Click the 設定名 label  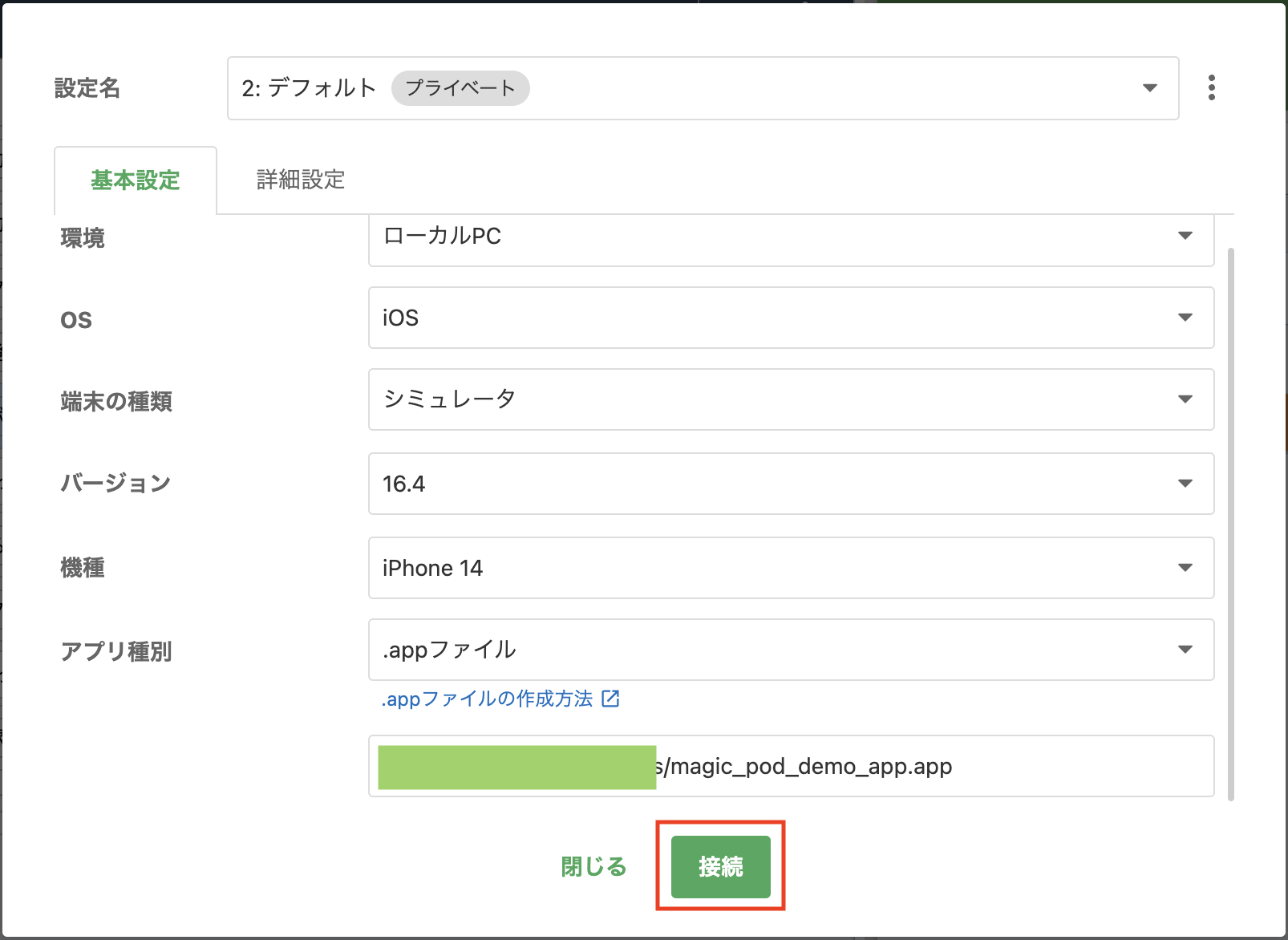[87, 88]
